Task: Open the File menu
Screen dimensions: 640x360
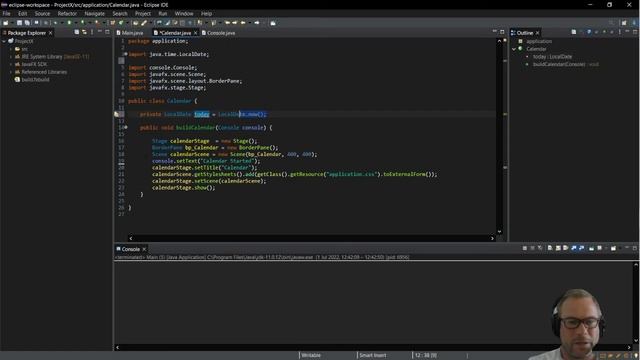Action: [x=7, y=13]
